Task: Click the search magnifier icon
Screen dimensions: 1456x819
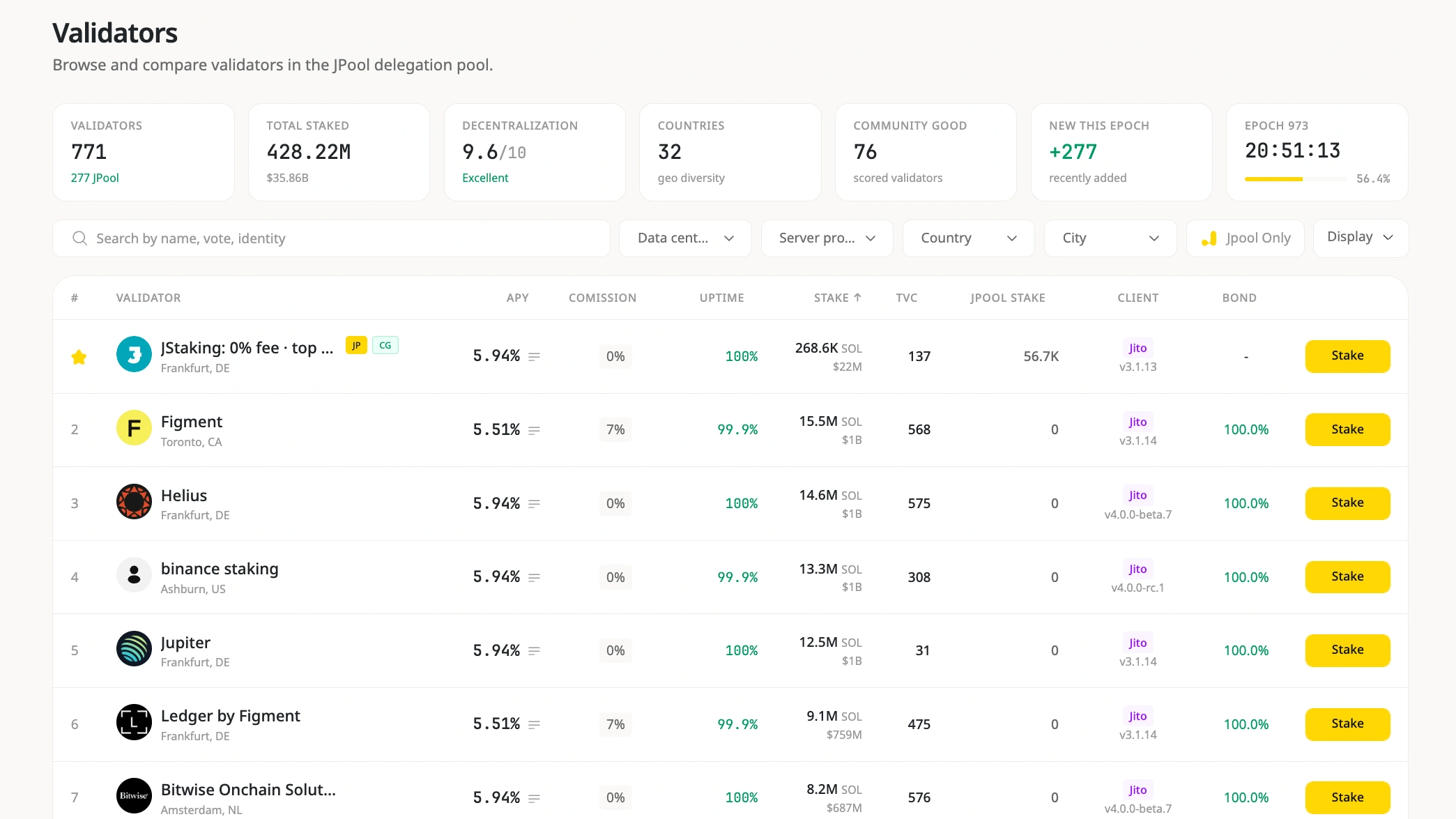Action: (x=80, y=238)
